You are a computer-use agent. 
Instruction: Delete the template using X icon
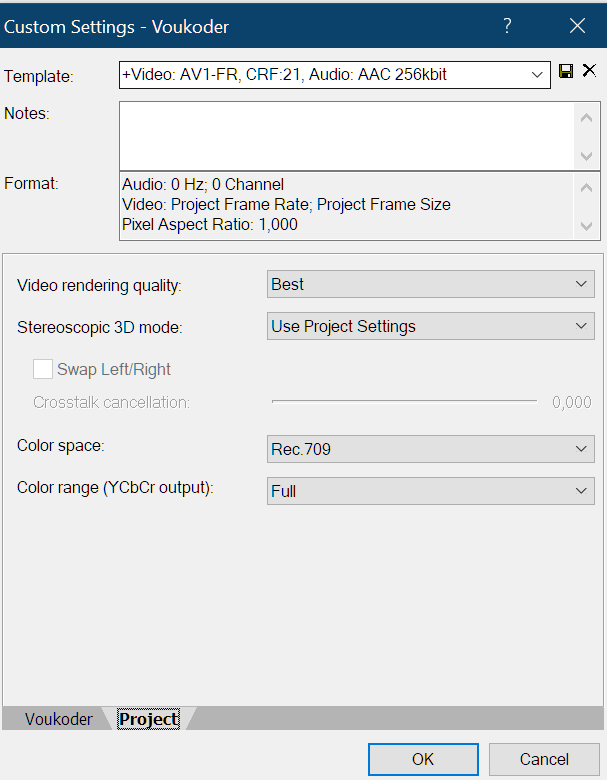(588, 71)
